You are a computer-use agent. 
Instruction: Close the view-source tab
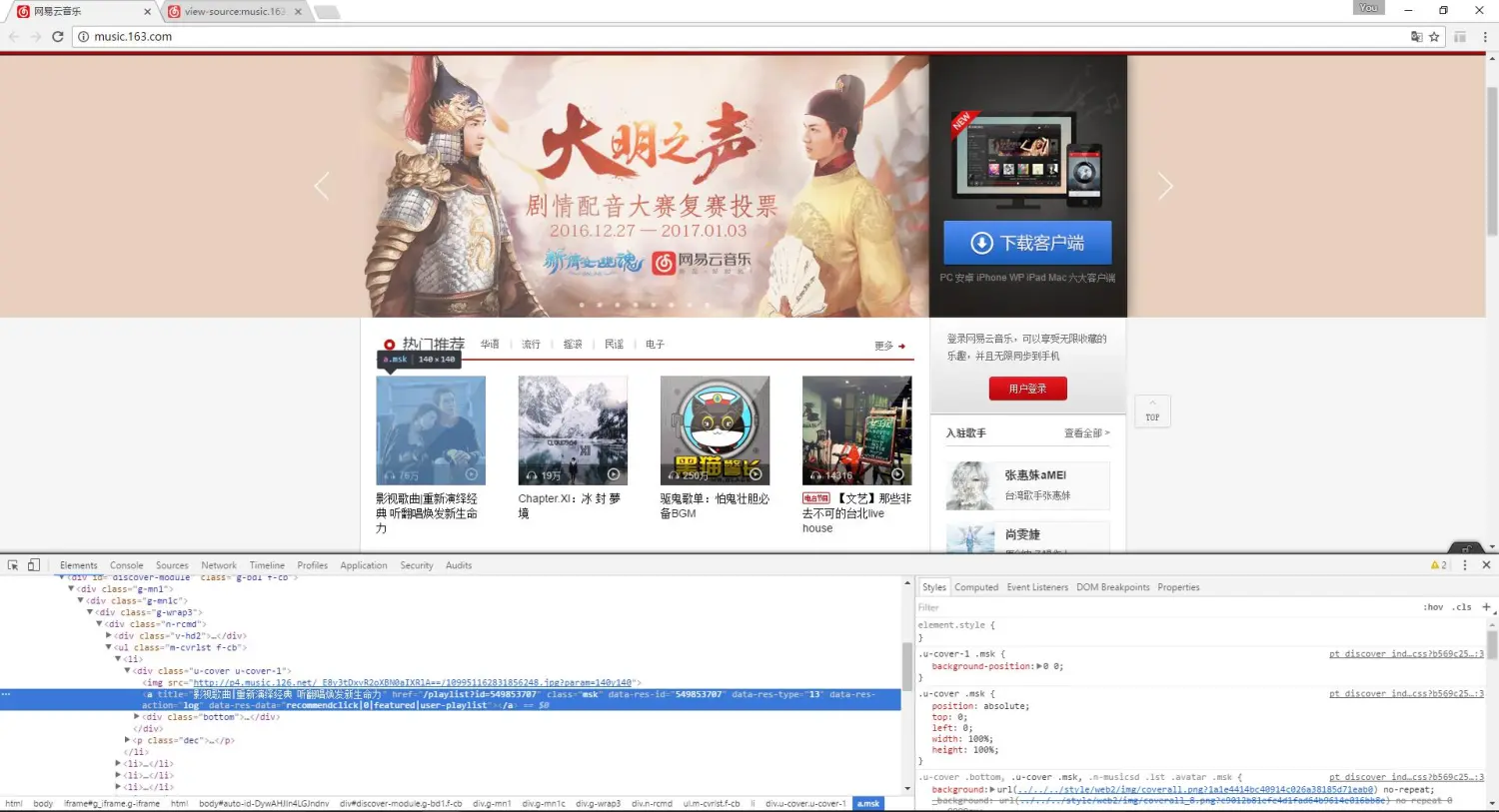298,12
